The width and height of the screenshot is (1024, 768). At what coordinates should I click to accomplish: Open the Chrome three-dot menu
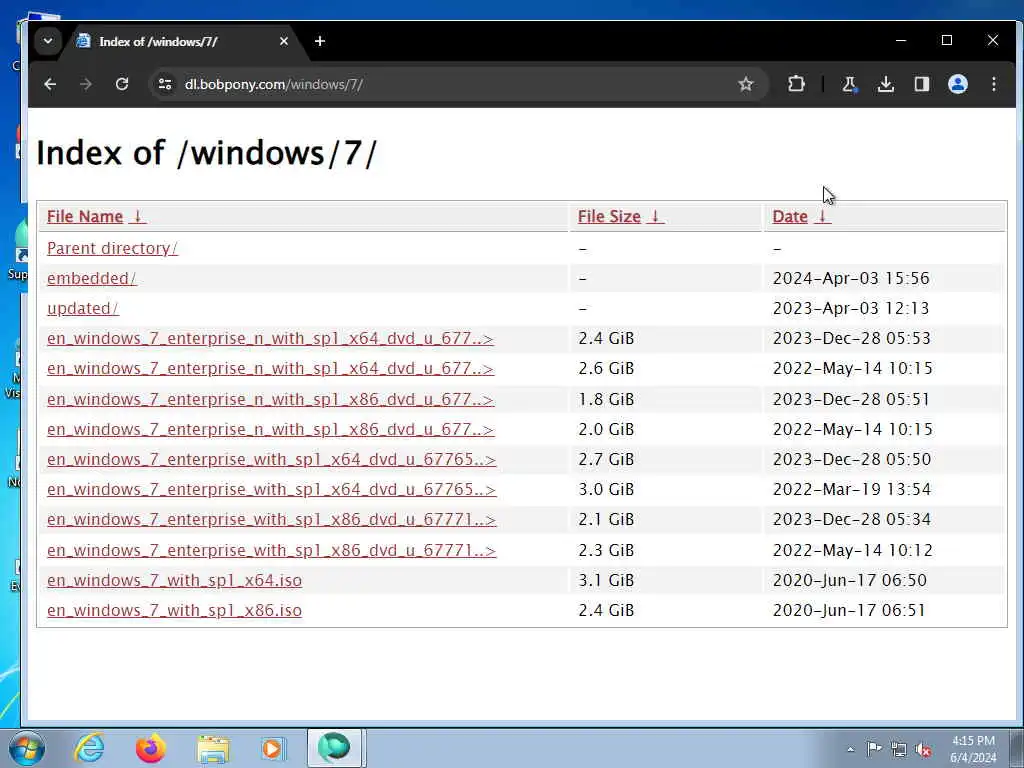point(993,84)
